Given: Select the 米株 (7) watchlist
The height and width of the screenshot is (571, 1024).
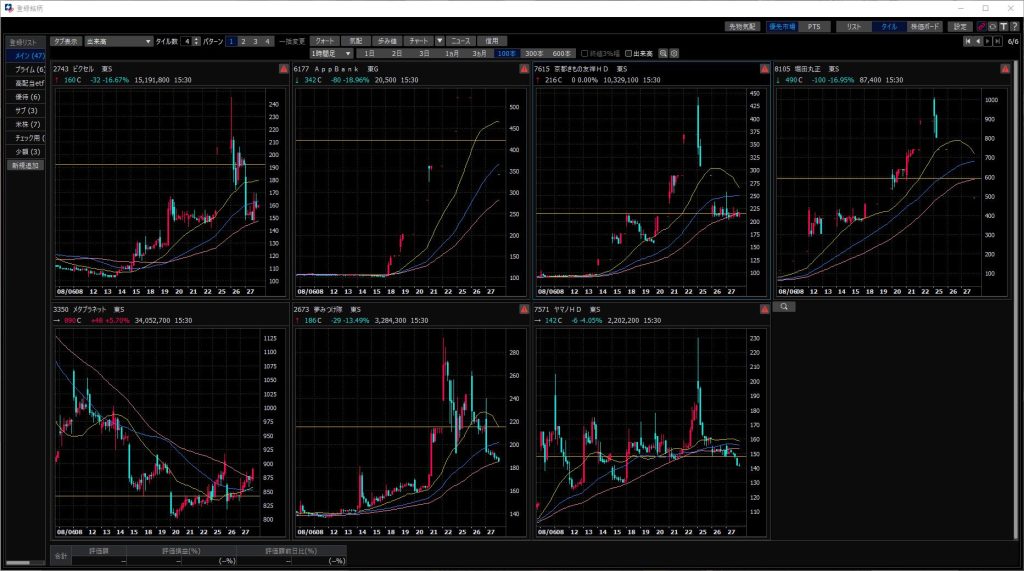Looking at the screenshot, I should pos(25,124).
